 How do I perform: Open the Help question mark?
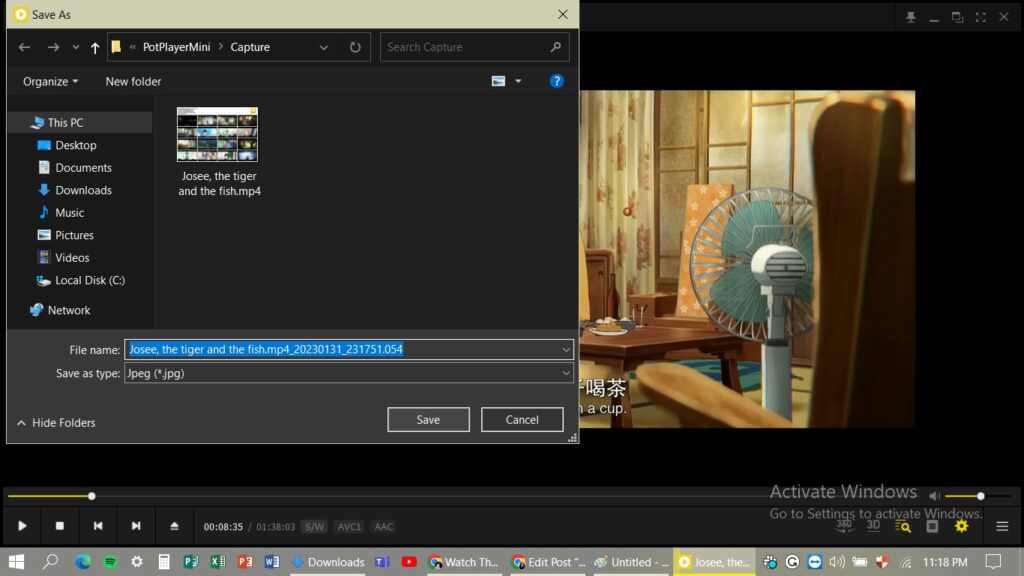556,81
